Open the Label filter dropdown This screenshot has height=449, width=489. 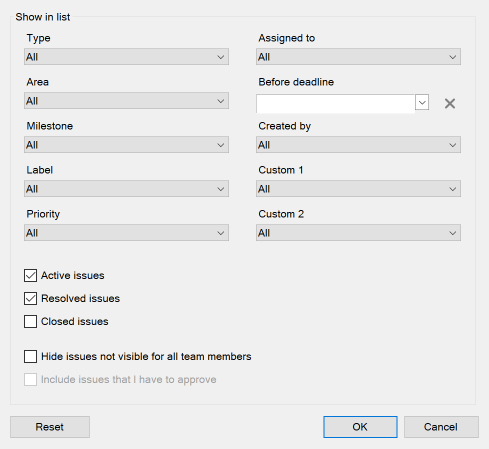click(126, 189)
